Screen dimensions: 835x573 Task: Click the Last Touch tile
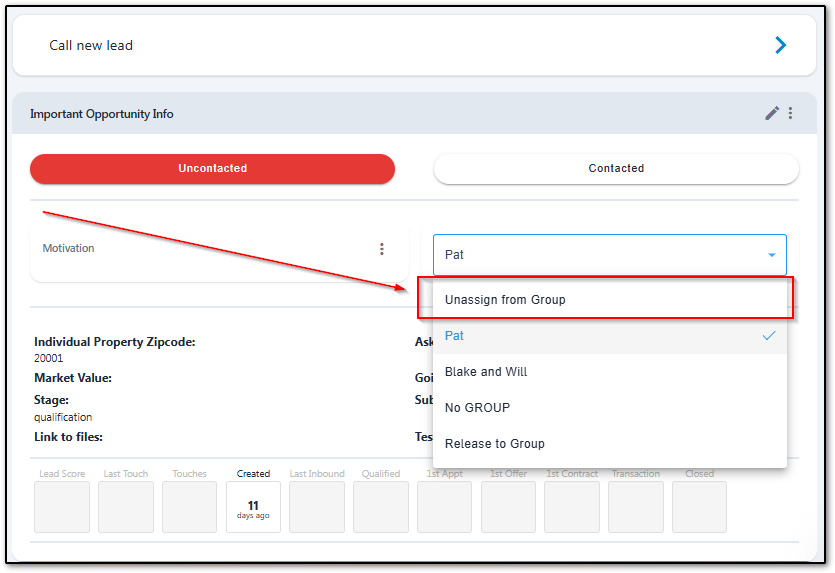(126, 506)
